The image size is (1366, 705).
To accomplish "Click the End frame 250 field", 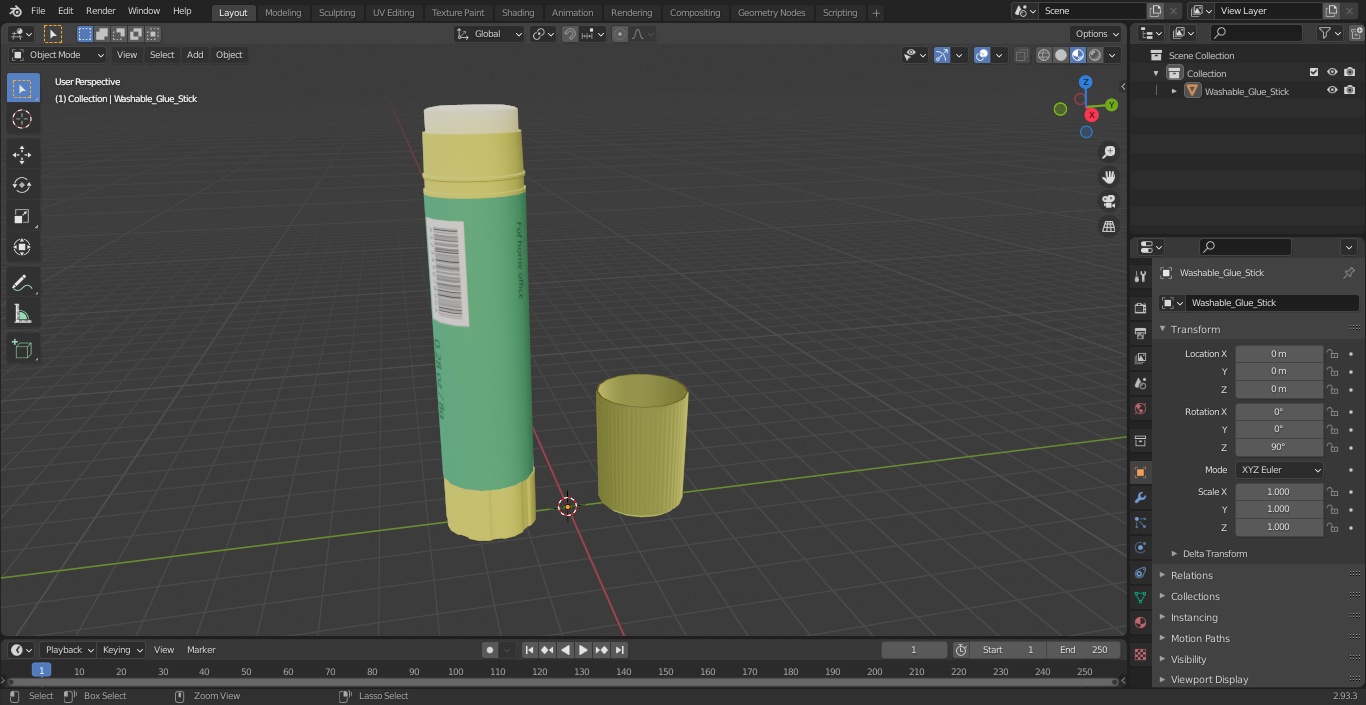I will pos(1086,650).
